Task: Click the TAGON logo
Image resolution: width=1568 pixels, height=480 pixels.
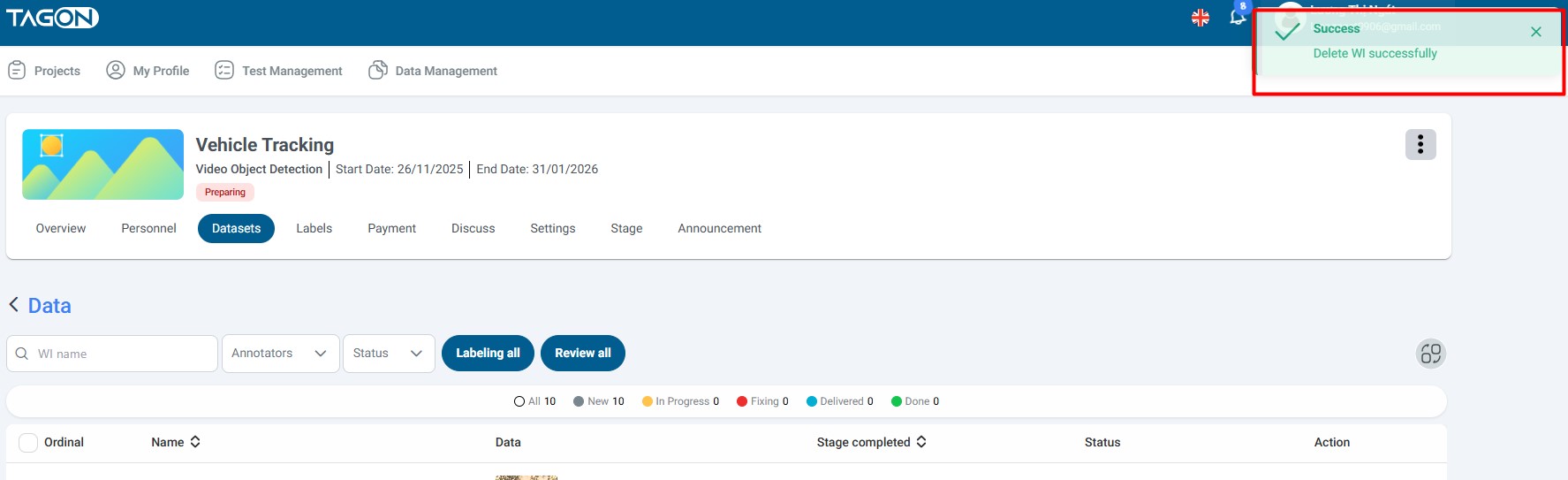Action: coord(52,18)
